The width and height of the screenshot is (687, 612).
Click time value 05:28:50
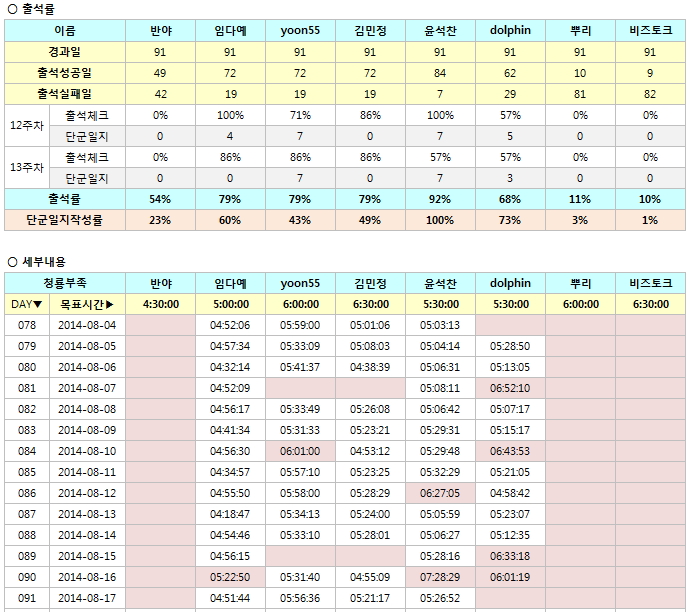(x=510, y=346)
